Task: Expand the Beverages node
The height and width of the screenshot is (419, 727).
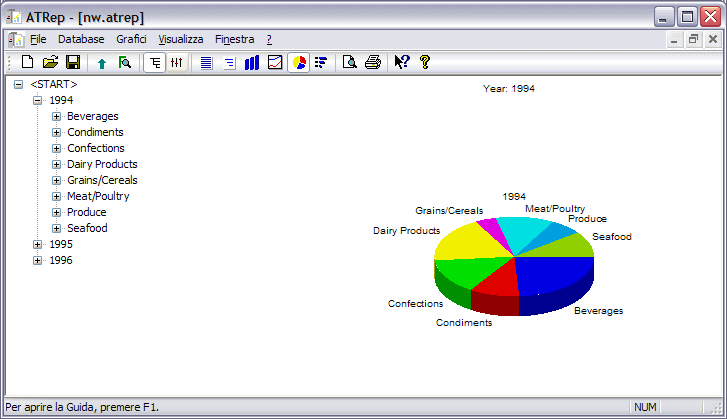Action: pyautogui.click(x=57, y=116)
